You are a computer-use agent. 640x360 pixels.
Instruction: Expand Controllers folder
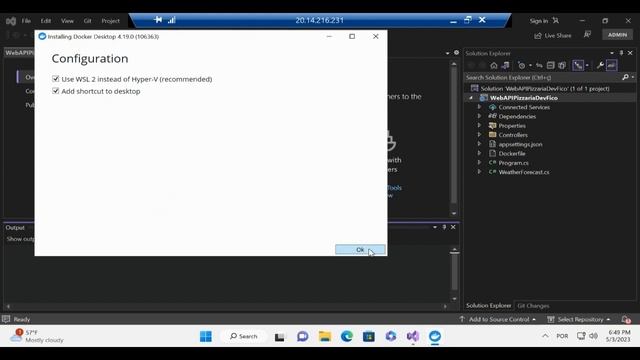pos(480,135)
